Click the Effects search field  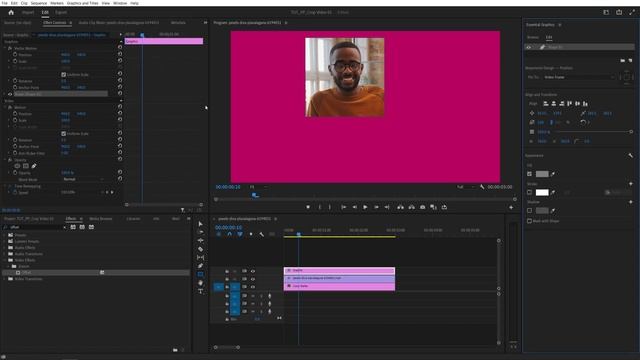[x=35, y=227]
